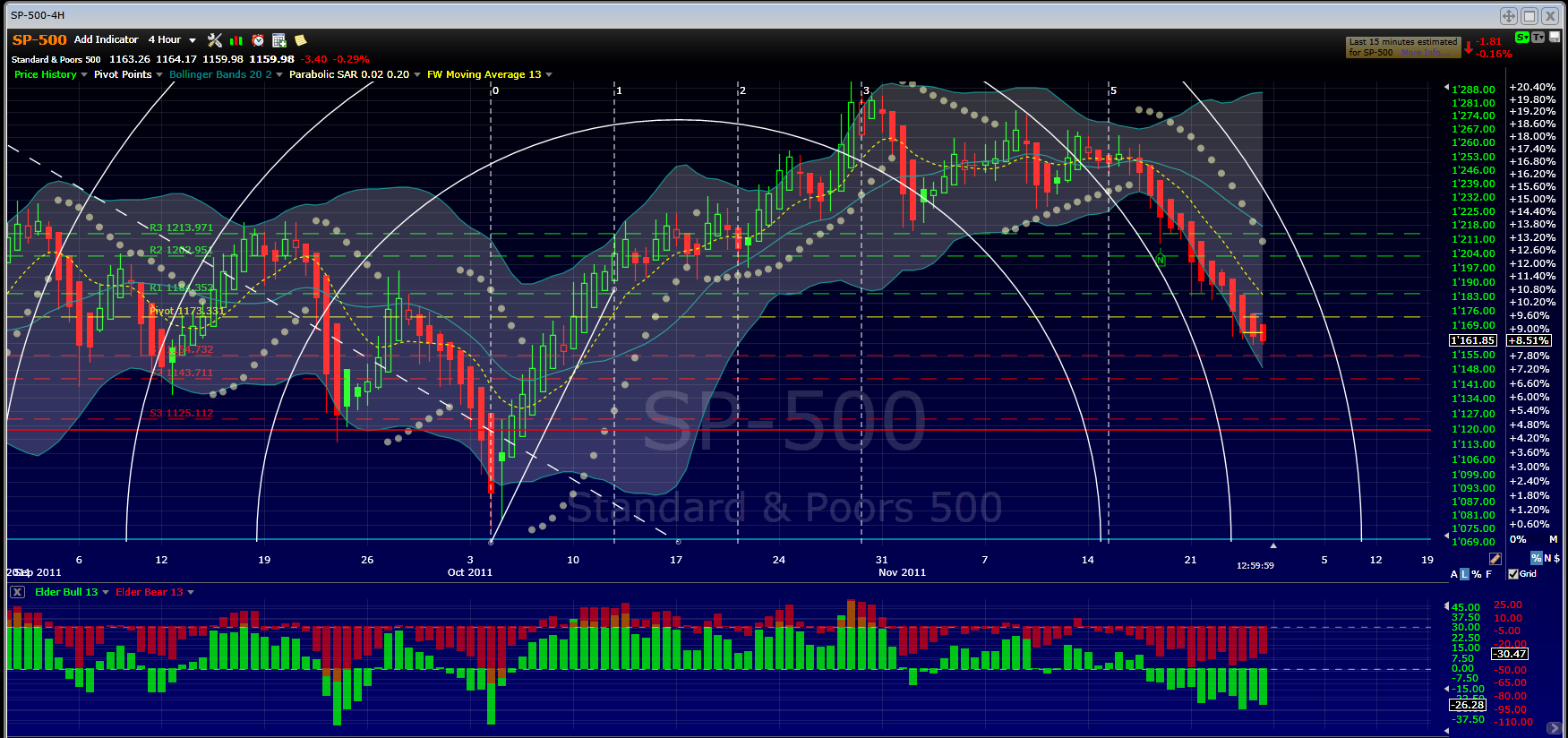
Task: Click the Pivot Points label
Action: [123, 74]
